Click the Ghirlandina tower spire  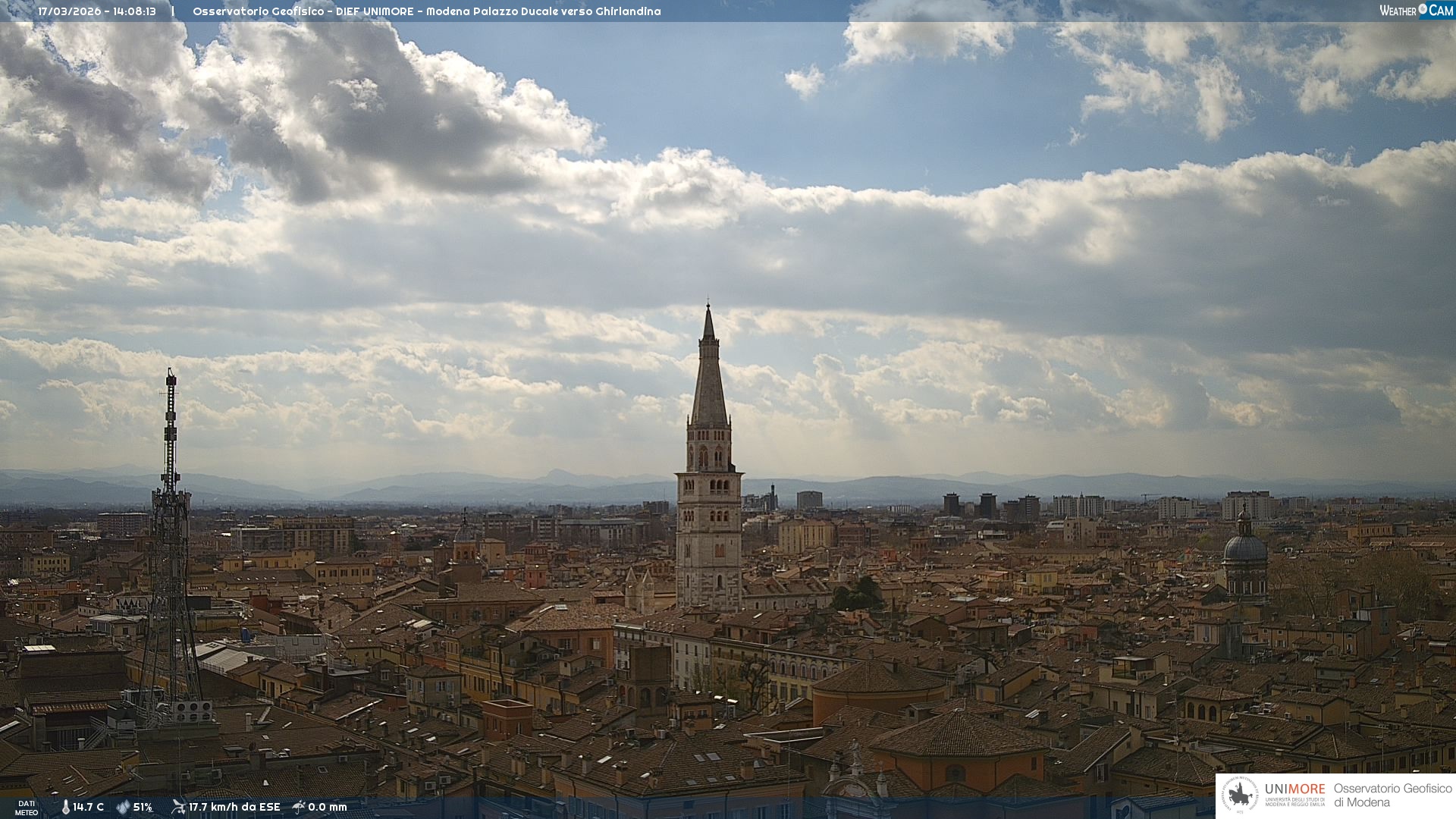(709, 379)
